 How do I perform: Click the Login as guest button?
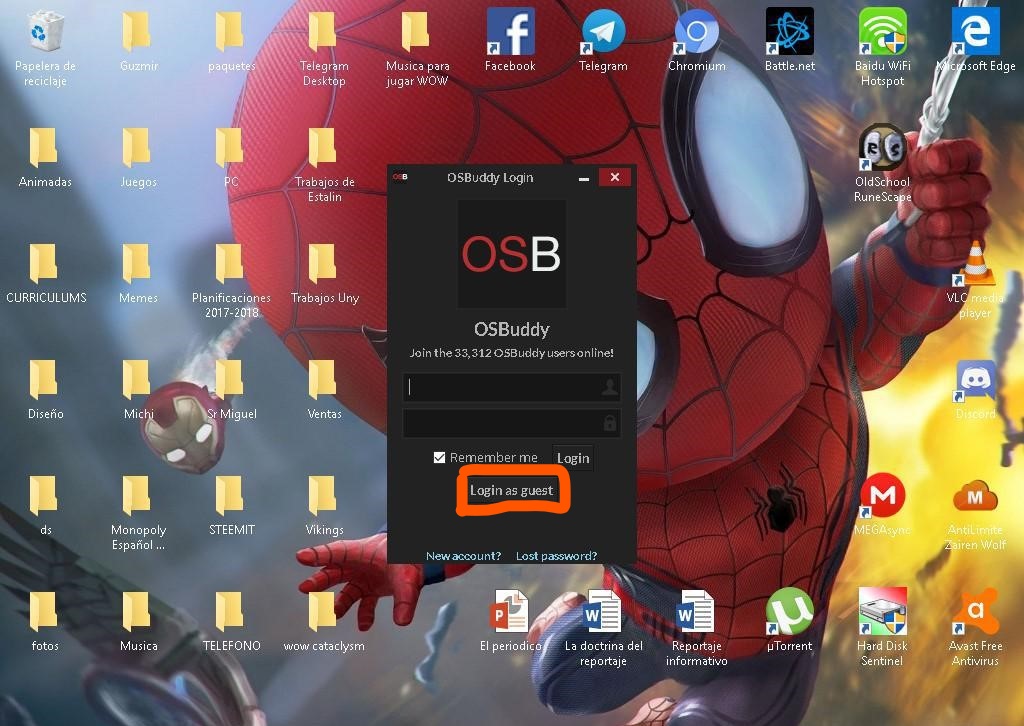(x=511, y=490)
